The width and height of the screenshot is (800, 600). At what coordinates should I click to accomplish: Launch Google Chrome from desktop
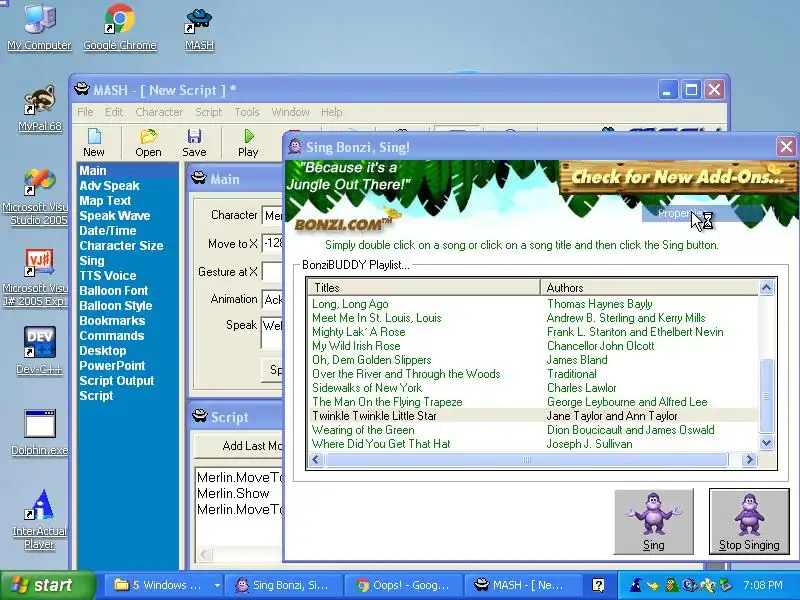(120, 27)
